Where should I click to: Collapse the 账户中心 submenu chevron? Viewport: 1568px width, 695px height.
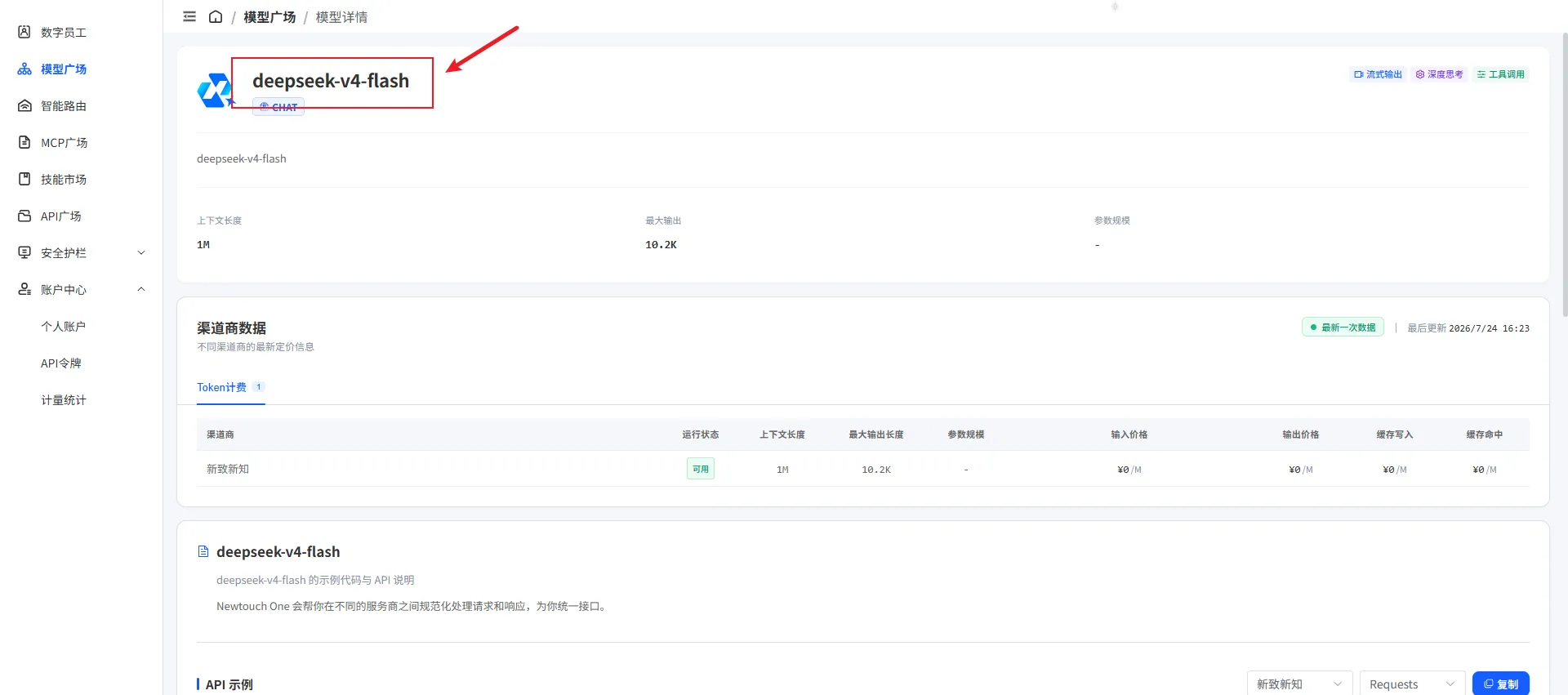(141, 289)
